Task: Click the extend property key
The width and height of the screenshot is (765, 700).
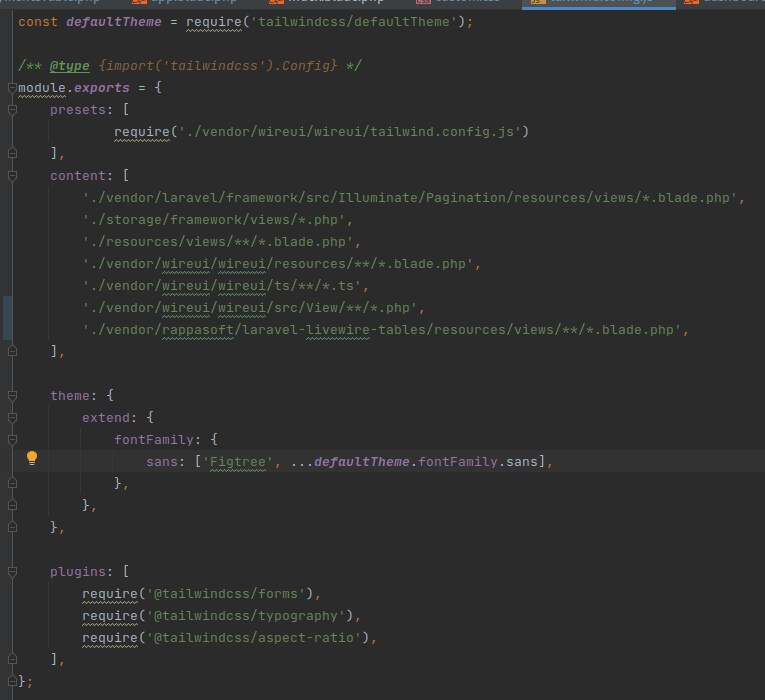Action: [106, 418]
